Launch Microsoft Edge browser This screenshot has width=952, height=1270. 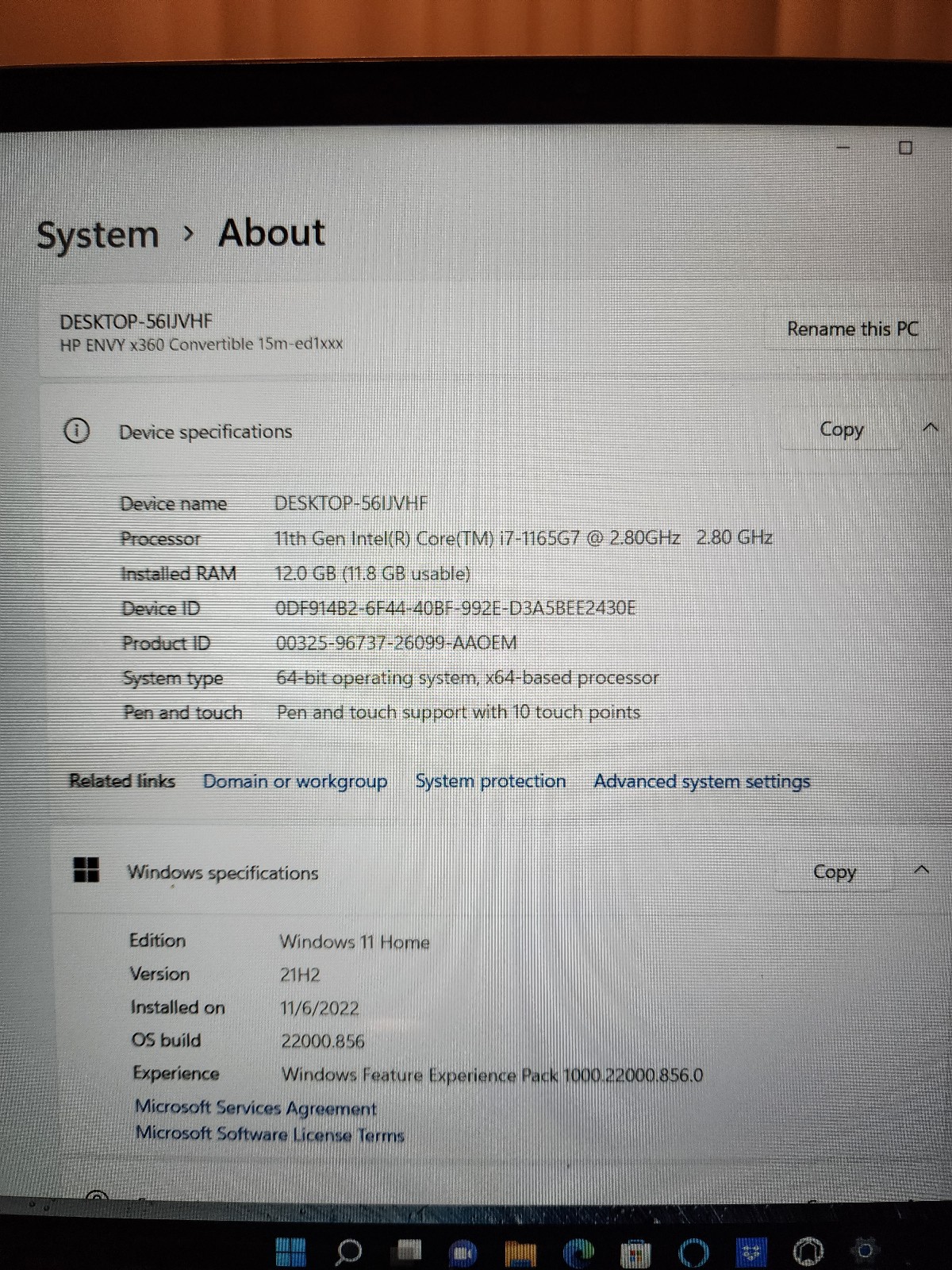578,1252
